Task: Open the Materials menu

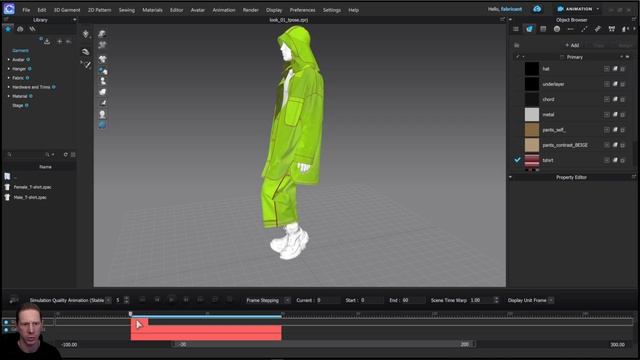Action: tap(152, 10)
